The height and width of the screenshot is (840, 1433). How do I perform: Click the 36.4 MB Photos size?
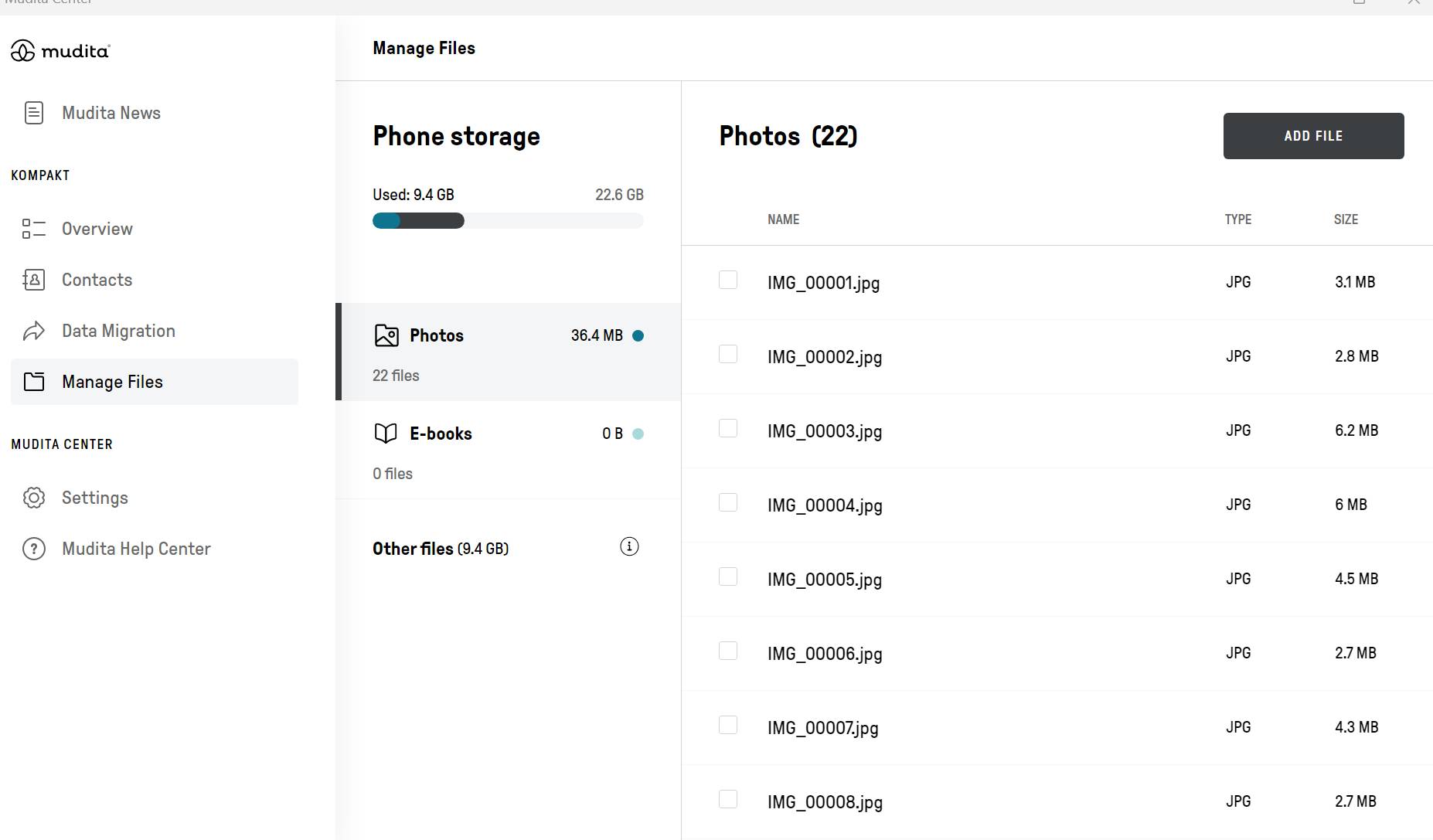(x=597, y=335)
